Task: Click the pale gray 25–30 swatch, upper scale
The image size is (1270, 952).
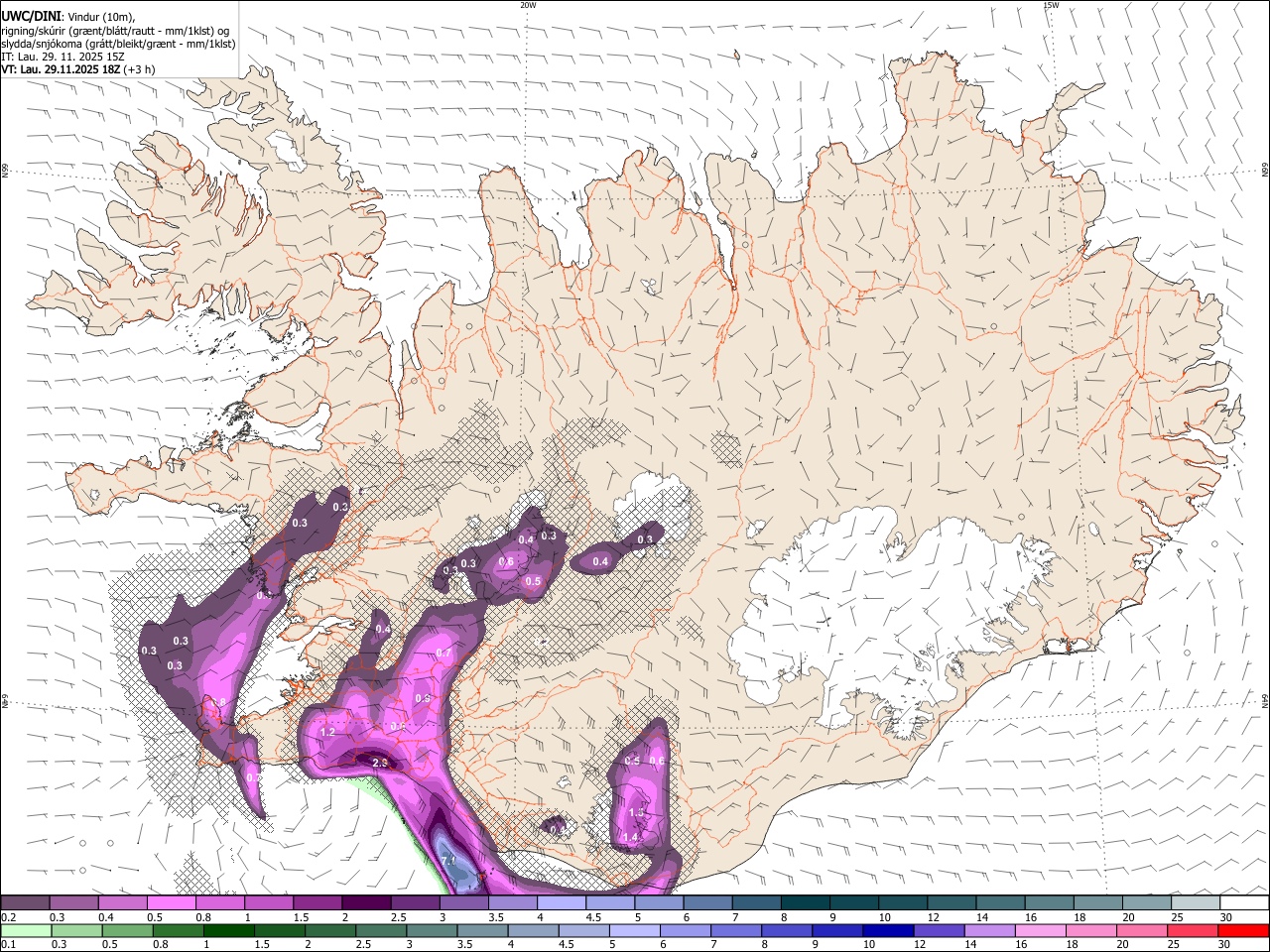Action: click(x=1195, y=902)
